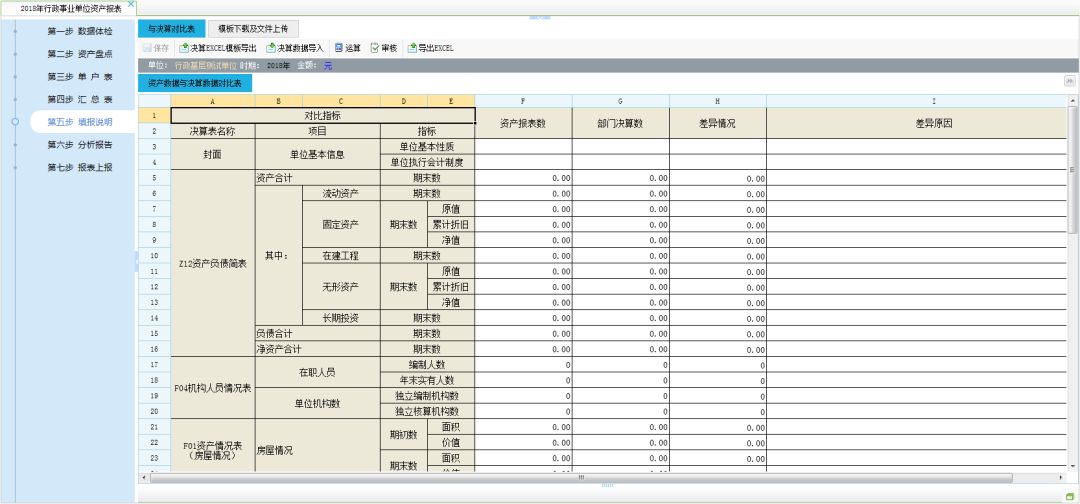Export 决算EXCEL模板导出 template

click(x=218, y=48)
